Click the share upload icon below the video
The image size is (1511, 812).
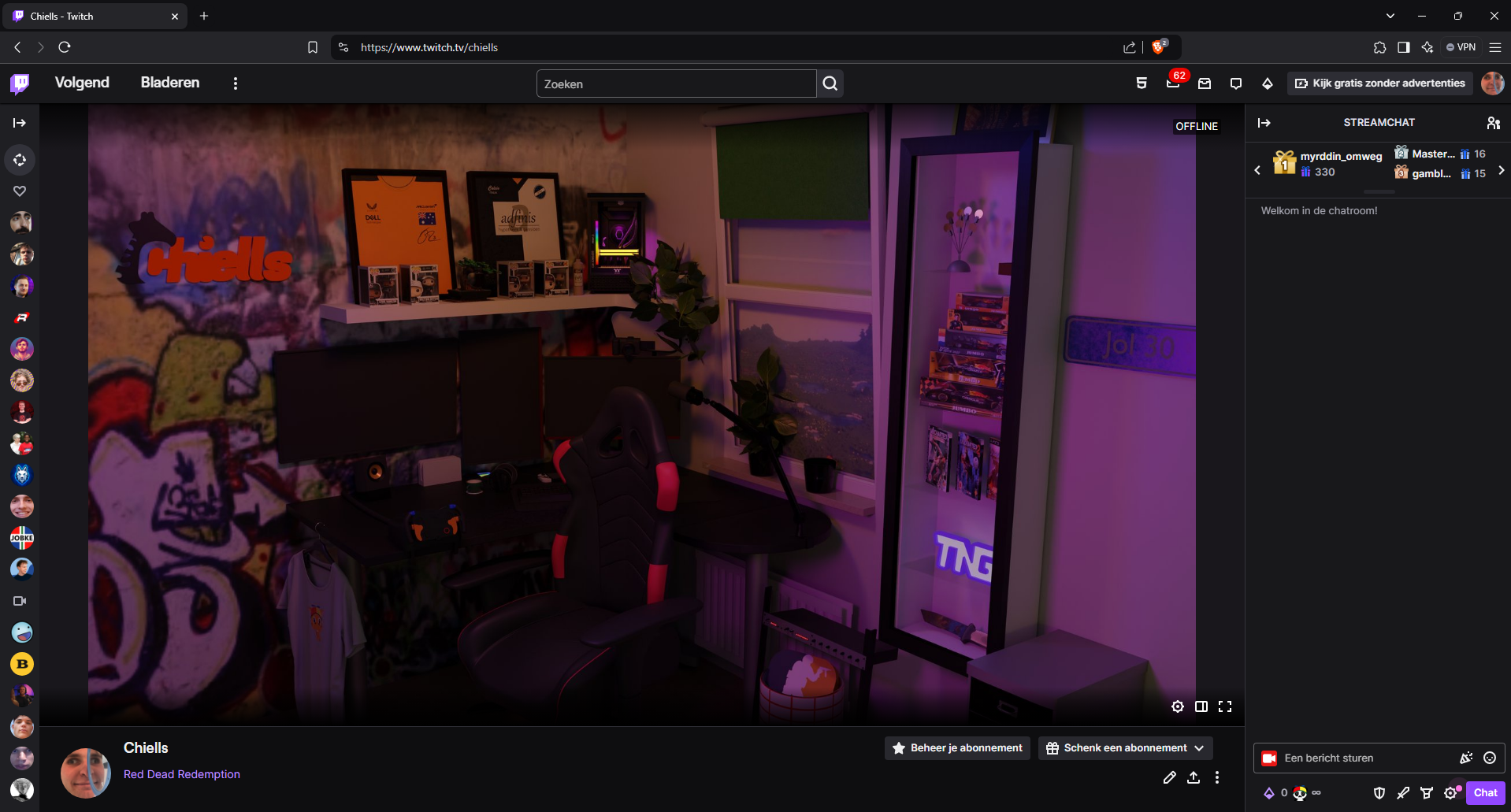click(x=1194, y=777)
